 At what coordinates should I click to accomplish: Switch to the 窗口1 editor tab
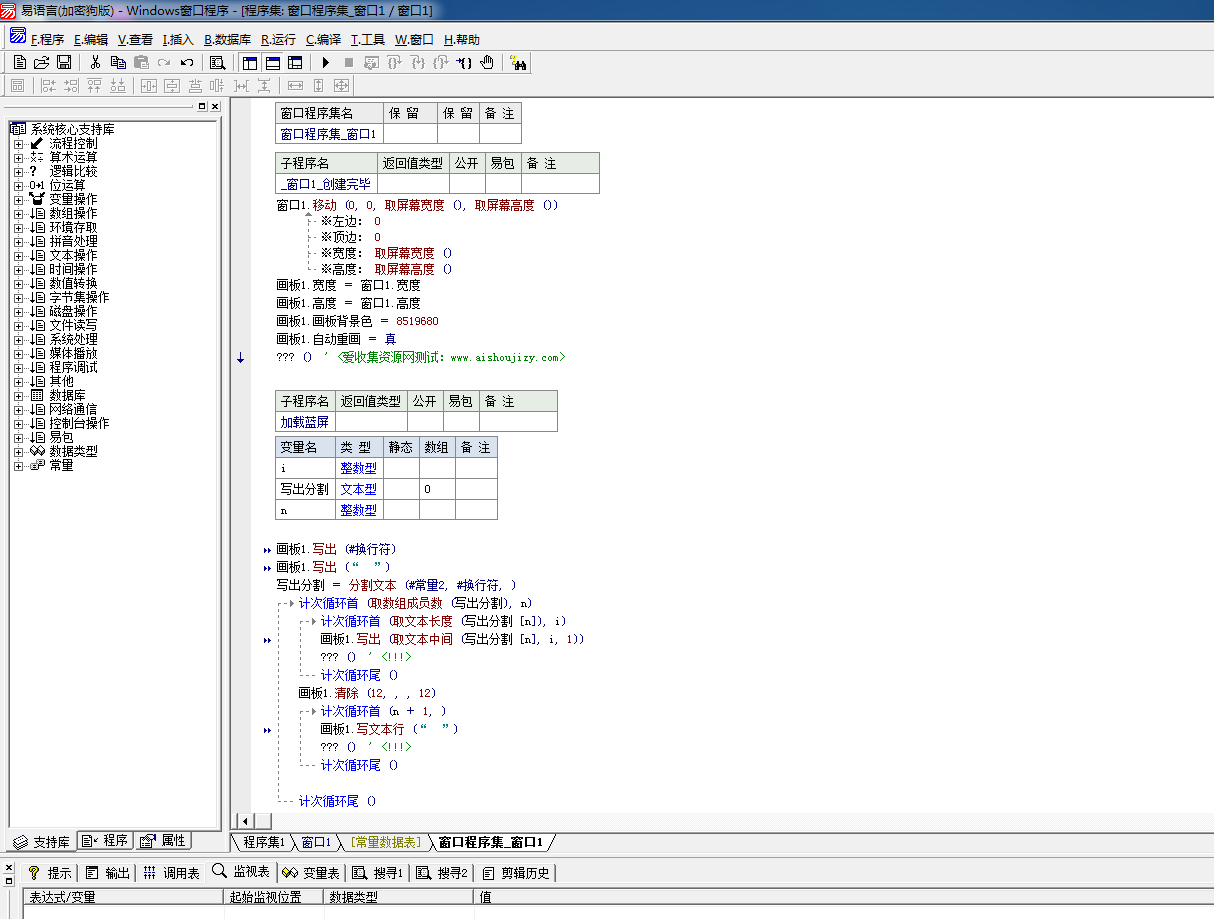click(x=316, y=843)
